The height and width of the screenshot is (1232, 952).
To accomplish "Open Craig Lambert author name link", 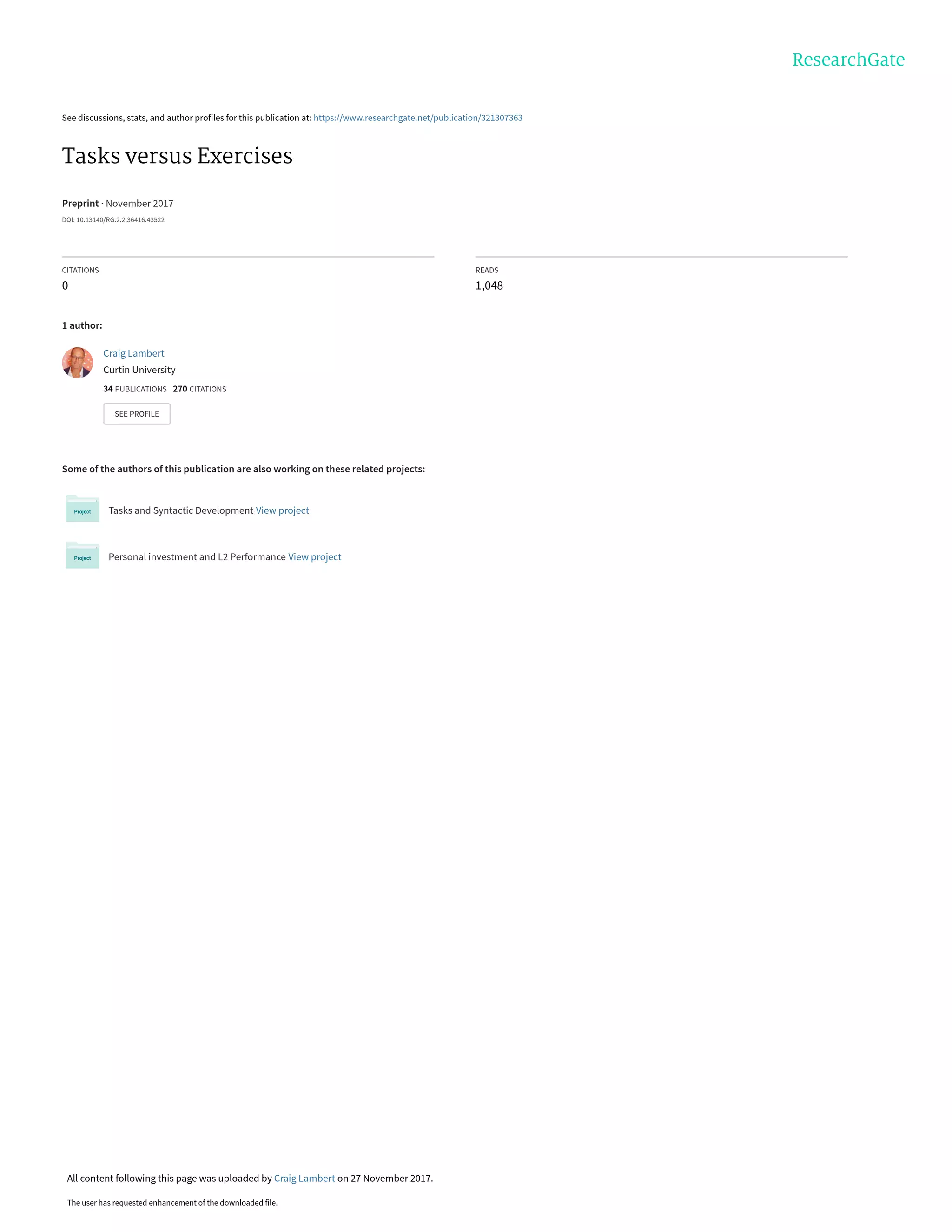I will click(x=134, y=353).
